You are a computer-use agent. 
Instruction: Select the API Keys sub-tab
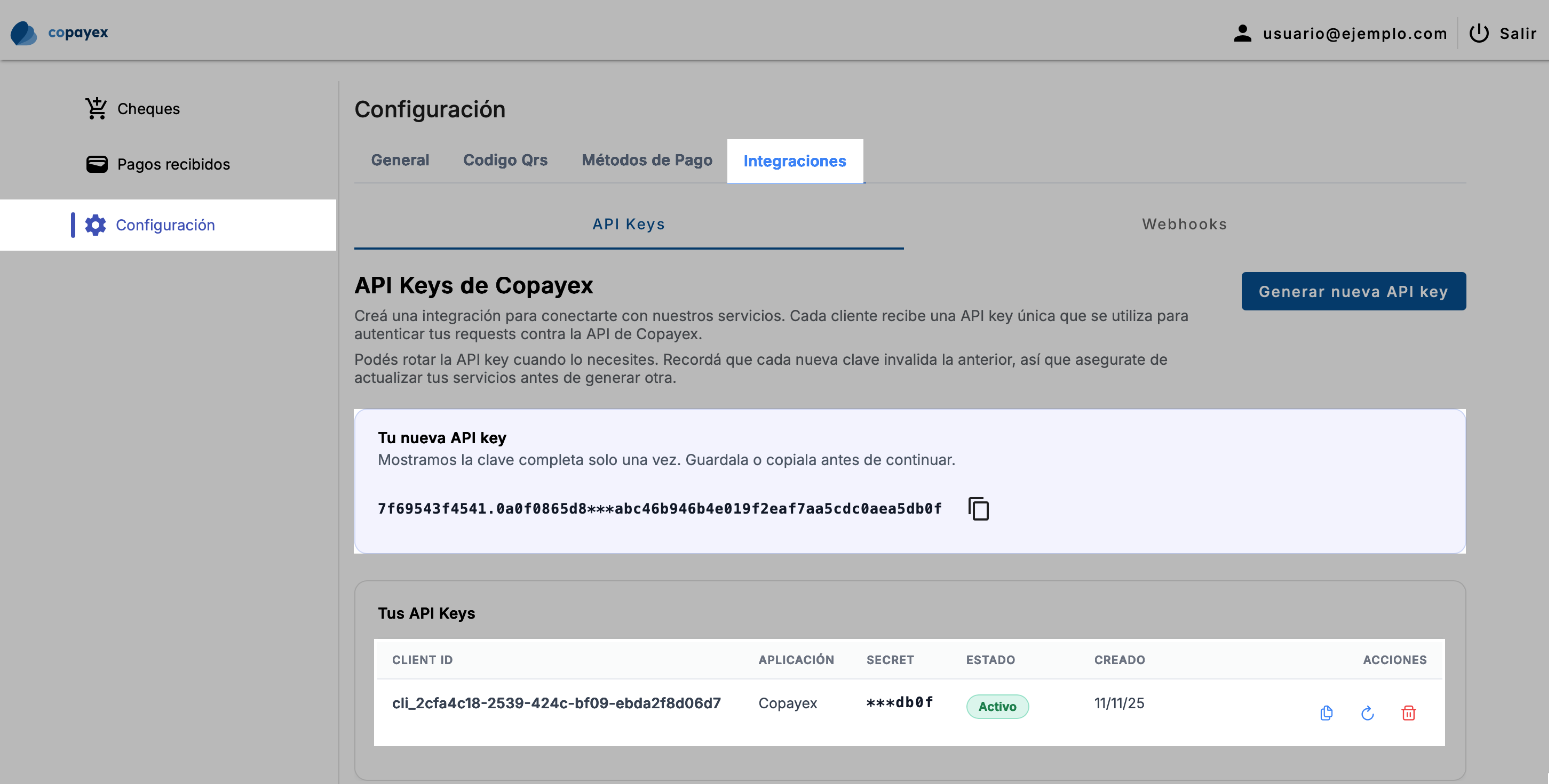pos(629,224)
